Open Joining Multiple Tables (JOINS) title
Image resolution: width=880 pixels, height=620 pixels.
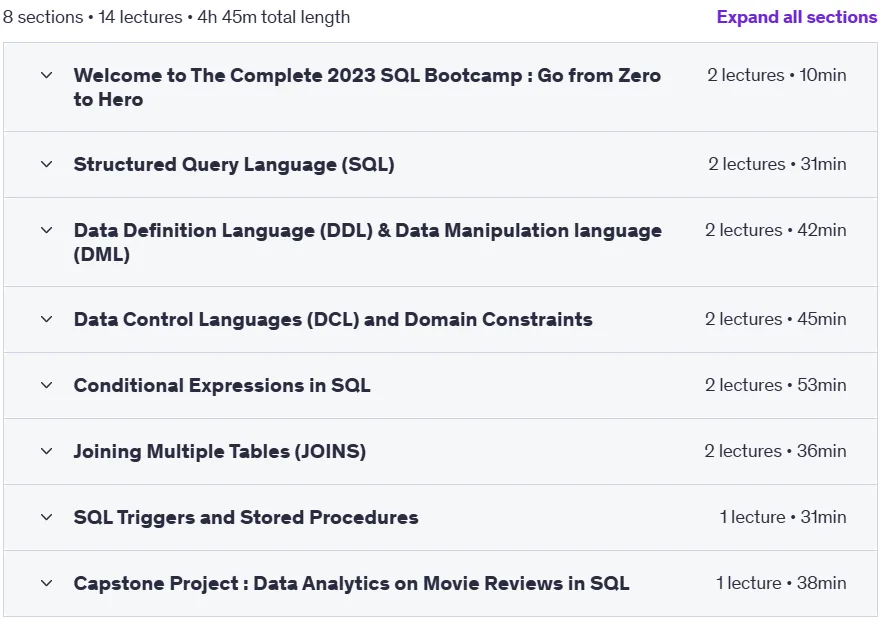pos(219,451)
